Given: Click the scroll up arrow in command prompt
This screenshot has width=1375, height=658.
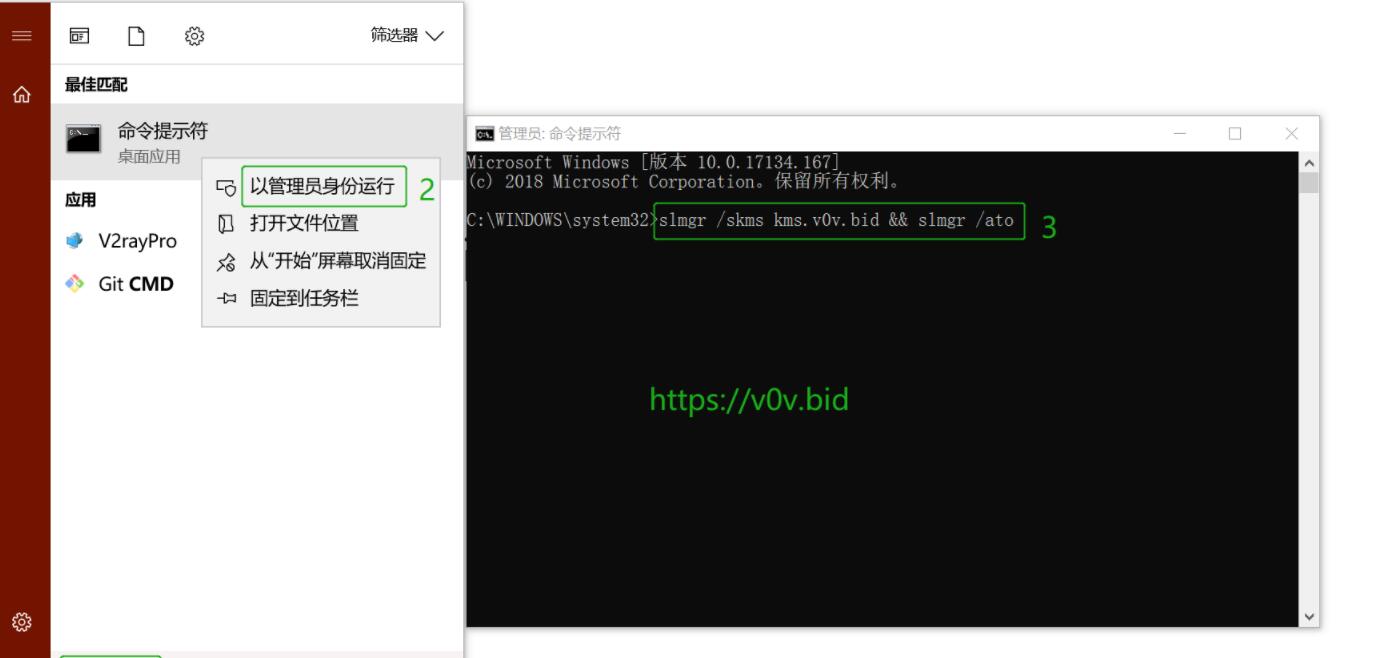Looking at the screenshot, I should coord(1309,162).
